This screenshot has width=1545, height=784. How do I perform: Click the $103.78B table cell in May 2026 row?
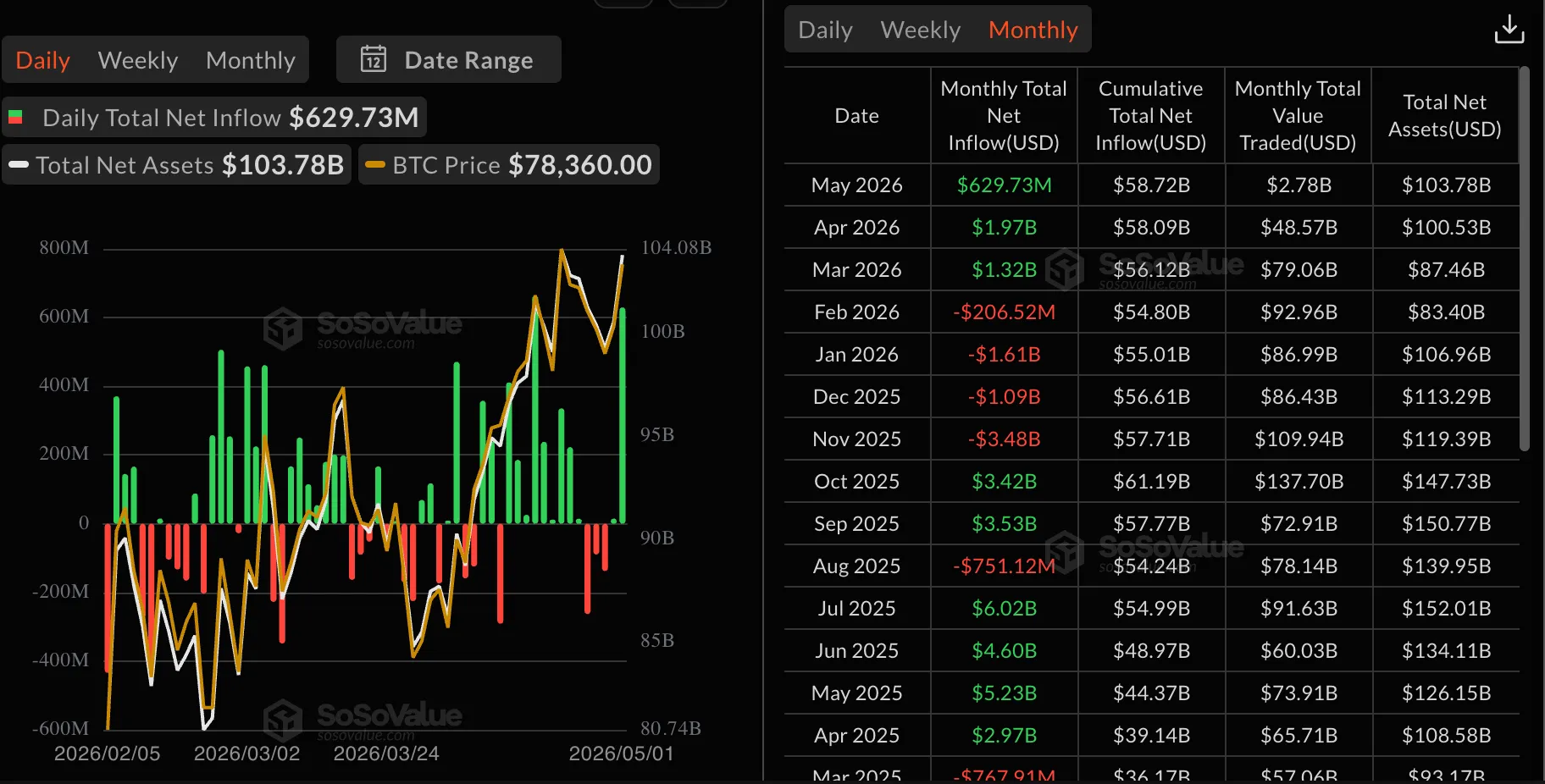pos(1446,185)
